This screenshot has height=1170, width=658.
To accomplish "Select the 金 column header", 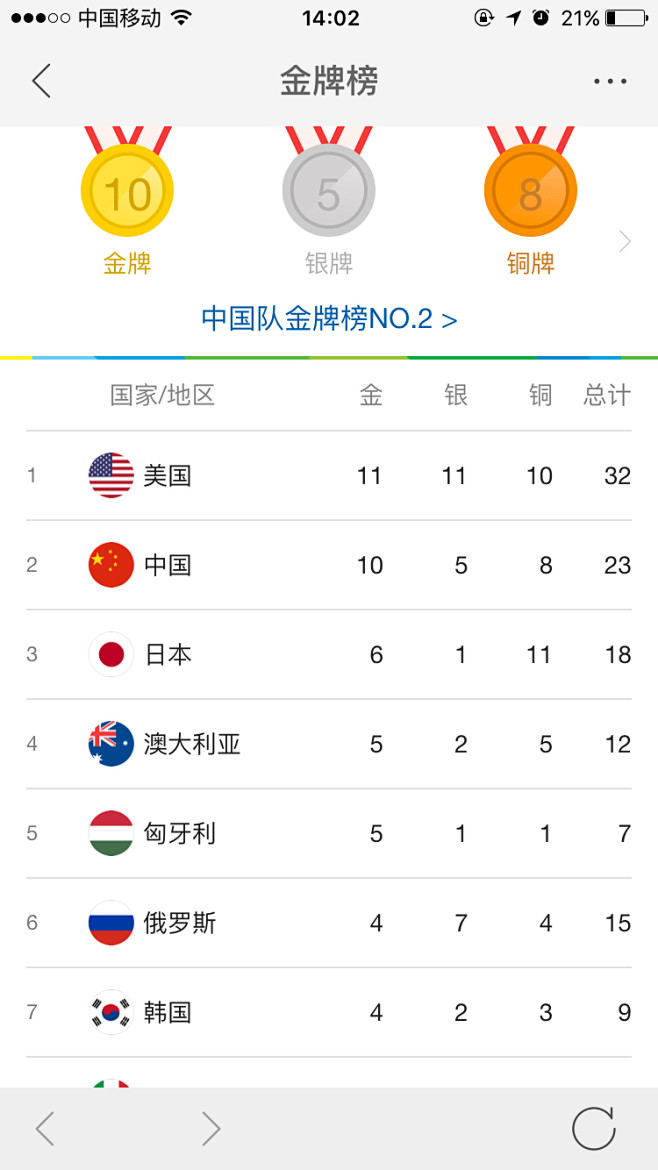I will pos(371,395).
